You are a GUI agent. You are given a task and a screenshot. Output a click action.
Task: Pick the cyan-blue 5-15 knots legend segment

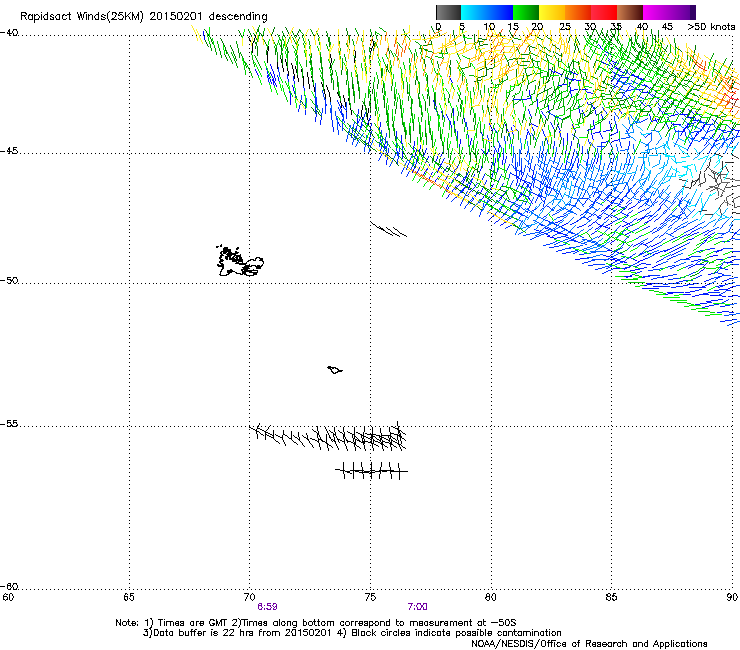[487, 12]
